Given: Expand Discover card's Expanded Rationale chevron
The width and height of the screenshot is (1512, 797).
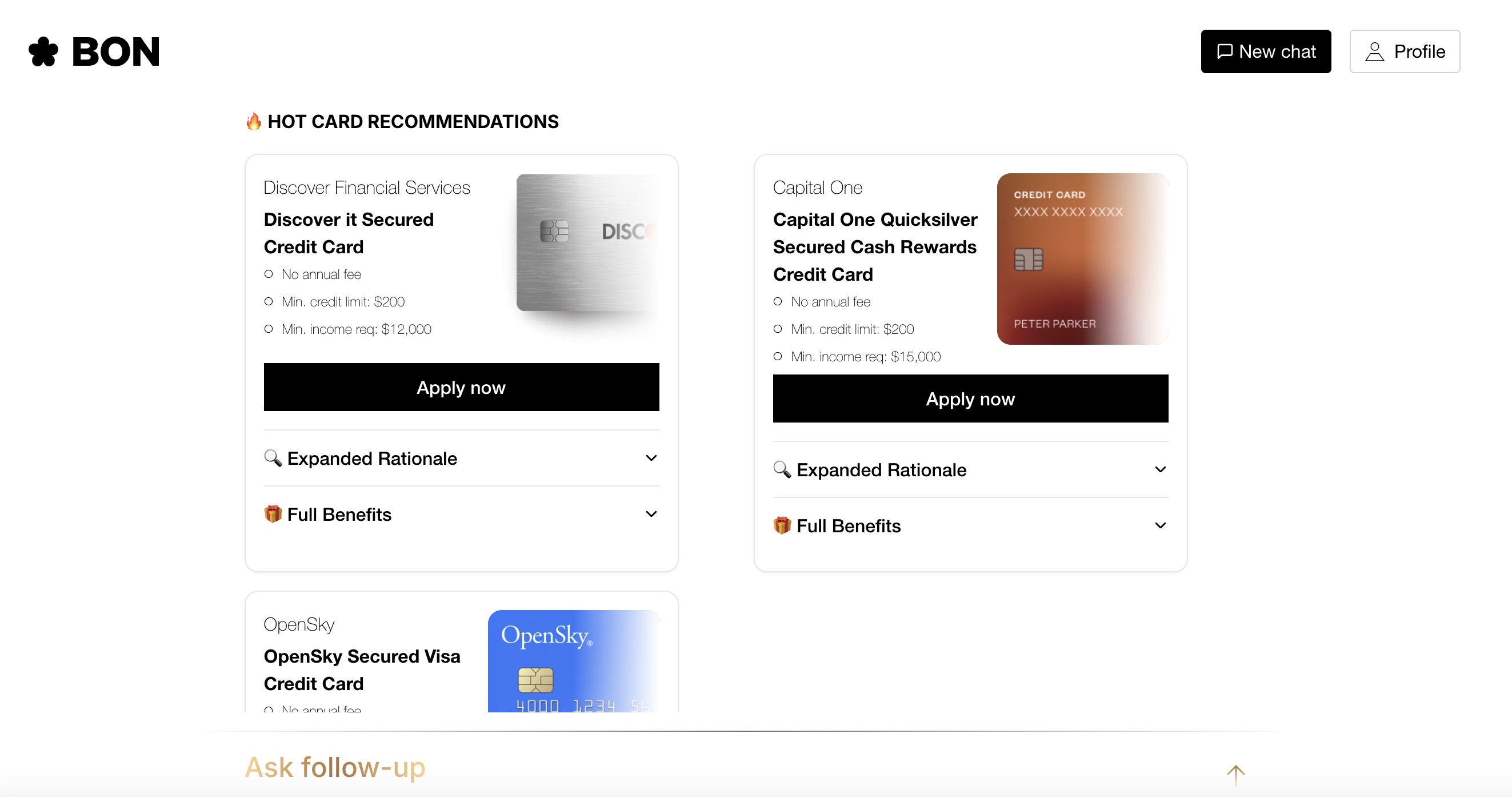Looking at the screenshot, I should click(x=651, y=458).
